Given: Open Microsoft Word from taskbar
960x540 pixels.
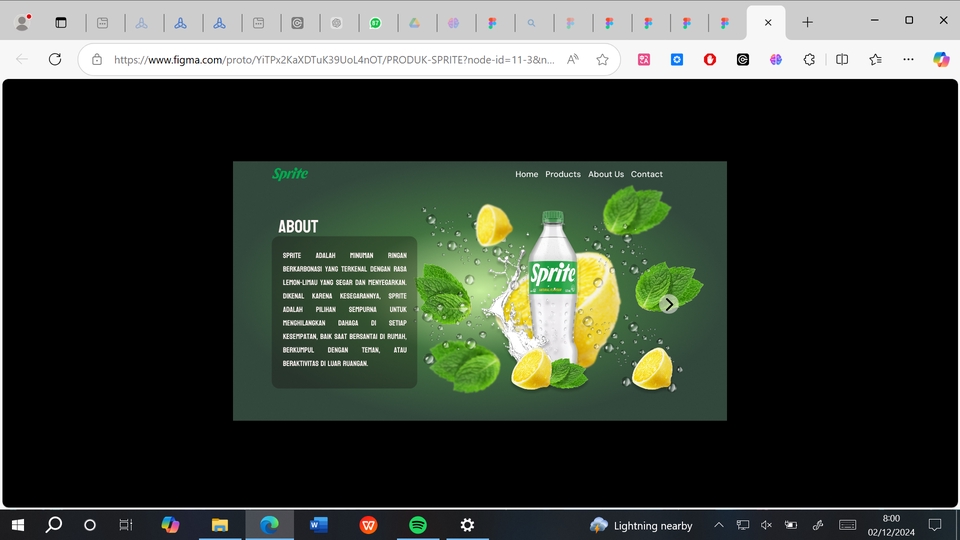Looking at the screenshot, I should pos(318,525).
